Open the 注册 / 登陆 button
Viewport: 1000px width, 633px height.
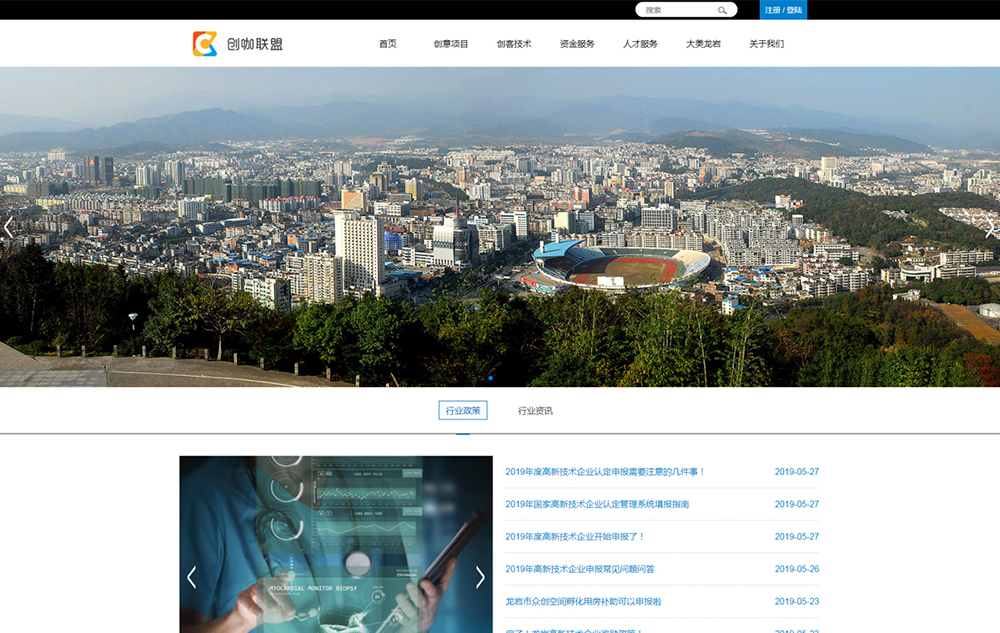[783, 10]
